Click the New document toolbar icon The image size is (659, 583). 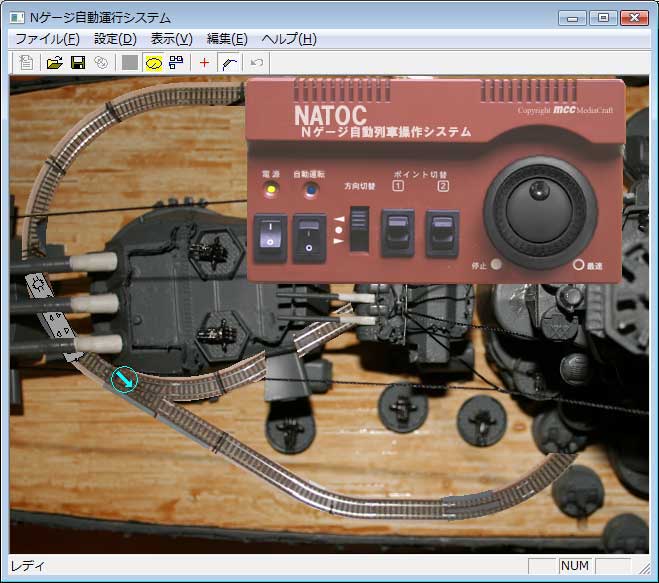click(x=26, y=63)
